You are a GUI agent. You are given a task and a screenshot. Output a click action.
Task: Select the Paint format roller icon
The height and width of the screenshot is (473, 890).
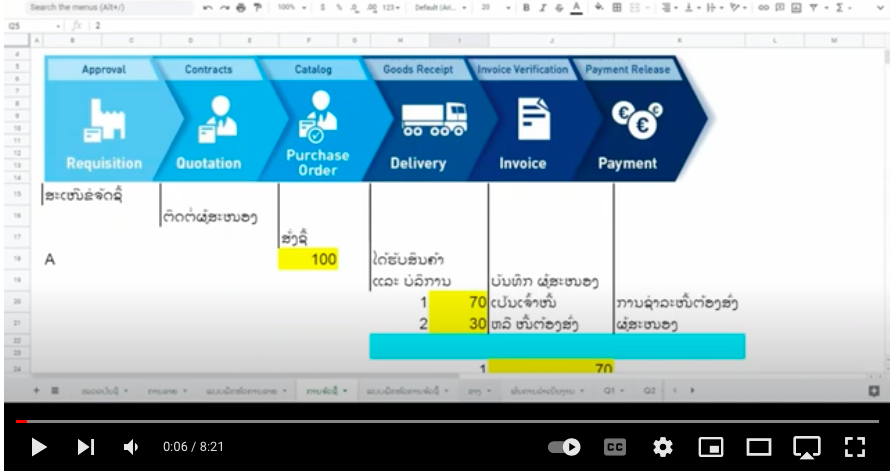(258, 7)
